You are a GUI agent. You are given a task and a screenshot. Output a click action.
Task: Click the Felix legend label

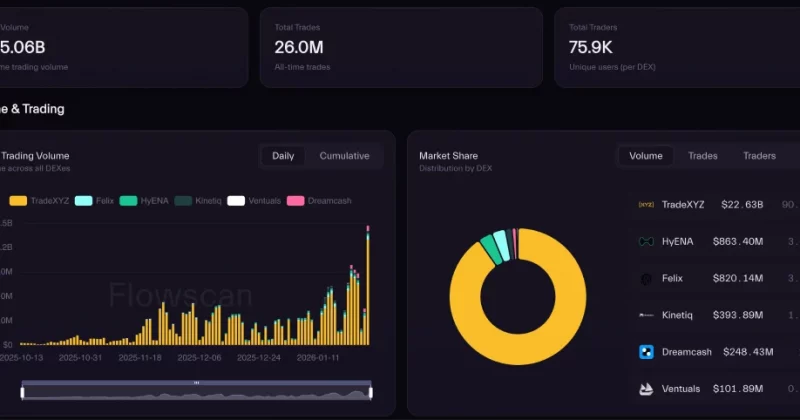[x=105, y=201]
